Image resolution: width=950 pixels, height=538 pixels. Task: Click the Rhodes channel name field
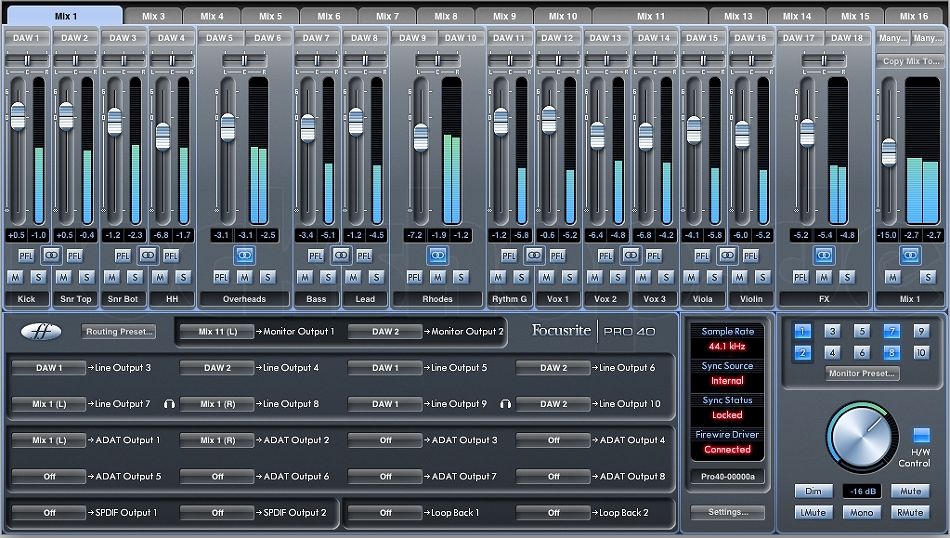click(x=437, y=299)
